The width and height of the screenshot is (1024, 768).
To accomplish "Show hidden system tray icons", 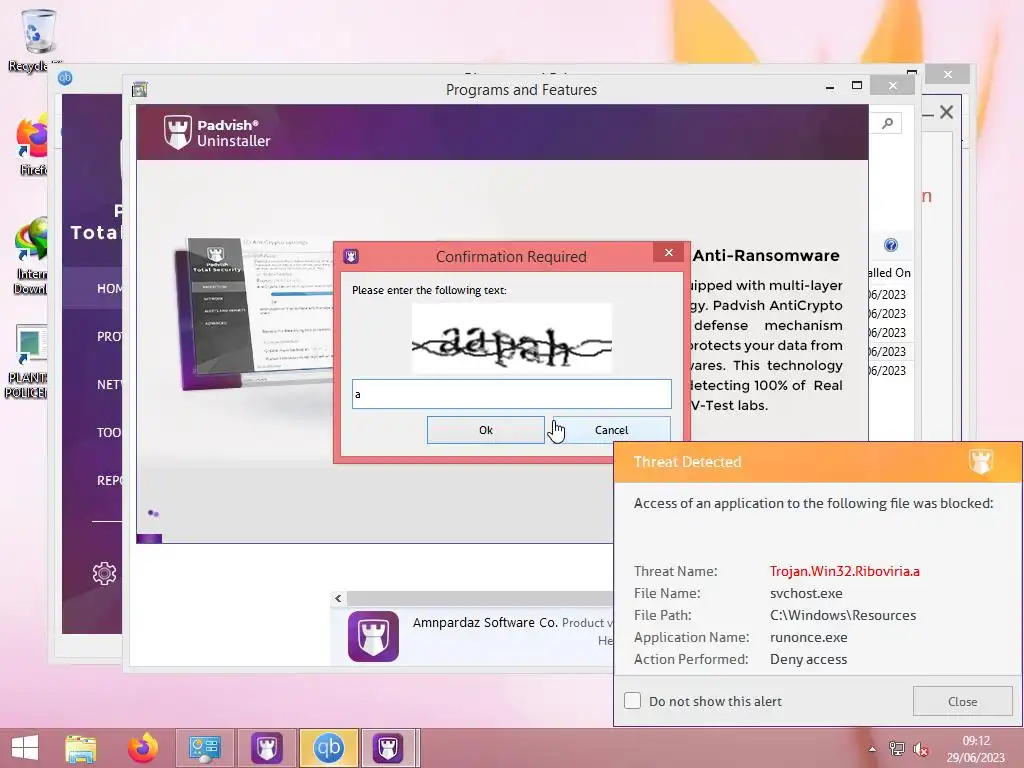I will [x=872, y=749].
